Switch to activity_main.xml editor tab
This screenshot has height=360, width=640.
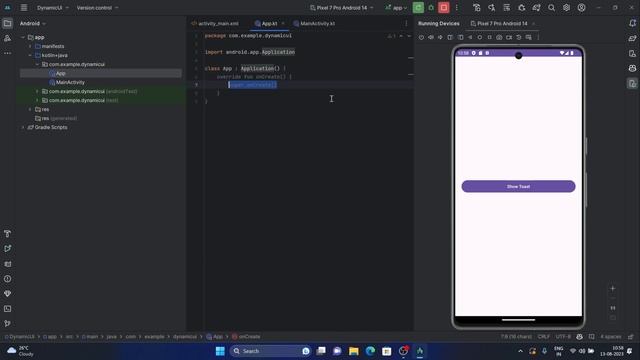point(215,24)
